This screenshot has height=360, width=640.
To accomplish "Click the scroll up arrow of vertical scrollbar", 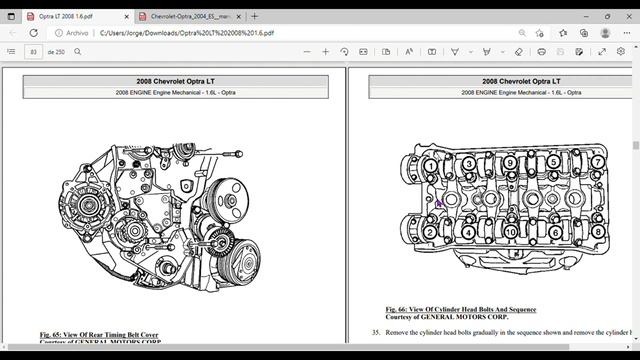I will 636,47.
